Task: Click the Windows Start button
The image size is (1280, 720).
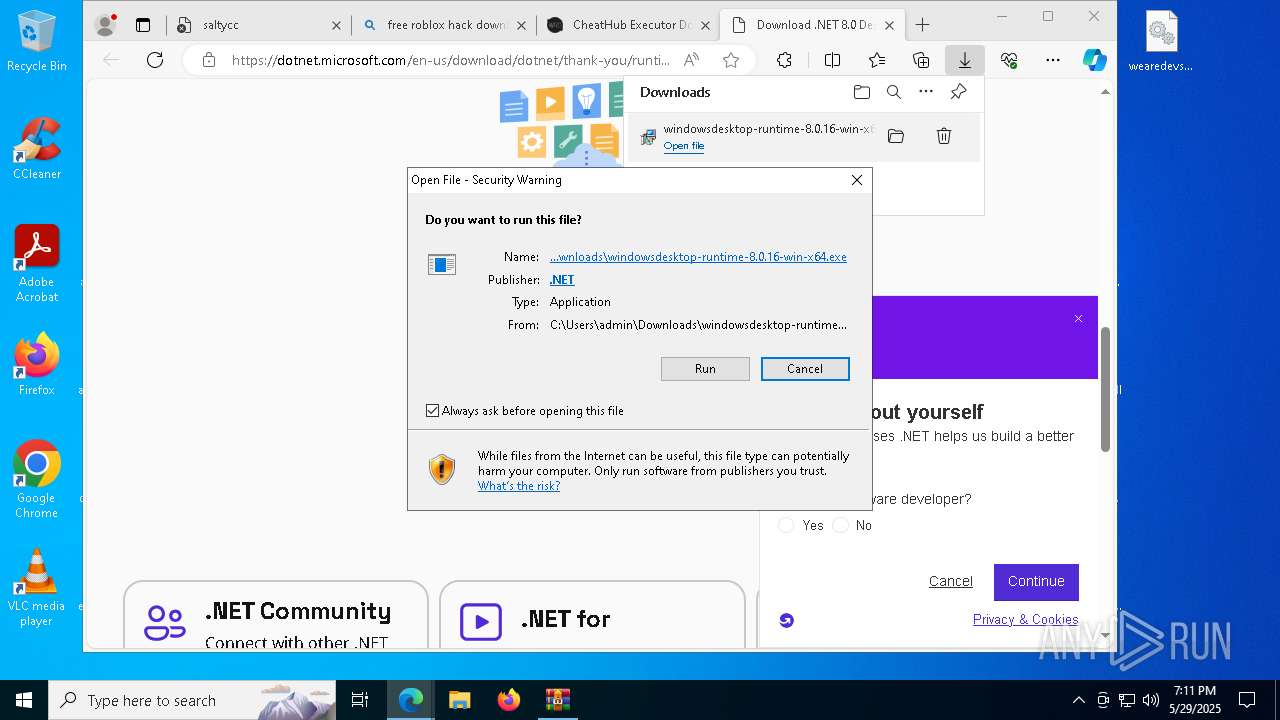Action: 23,700
